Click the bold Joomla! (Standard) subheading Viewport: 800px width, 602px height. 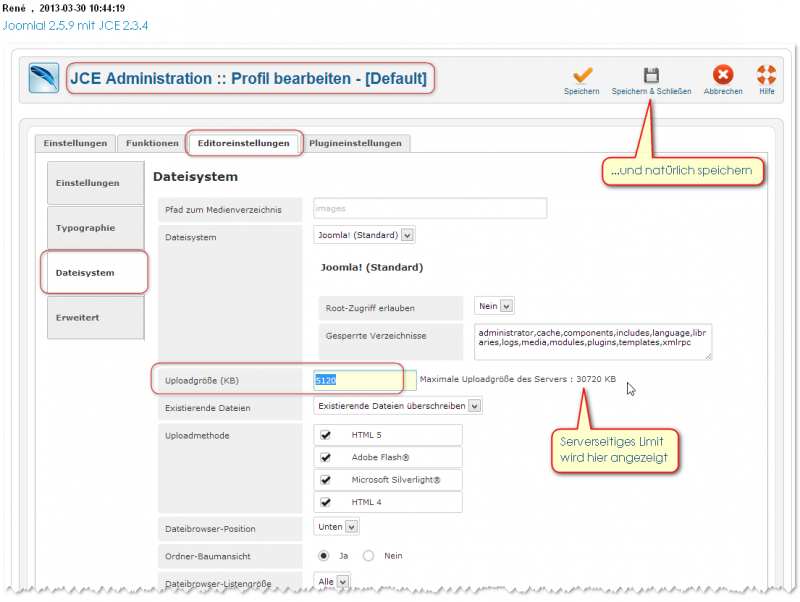pos(372,267)
